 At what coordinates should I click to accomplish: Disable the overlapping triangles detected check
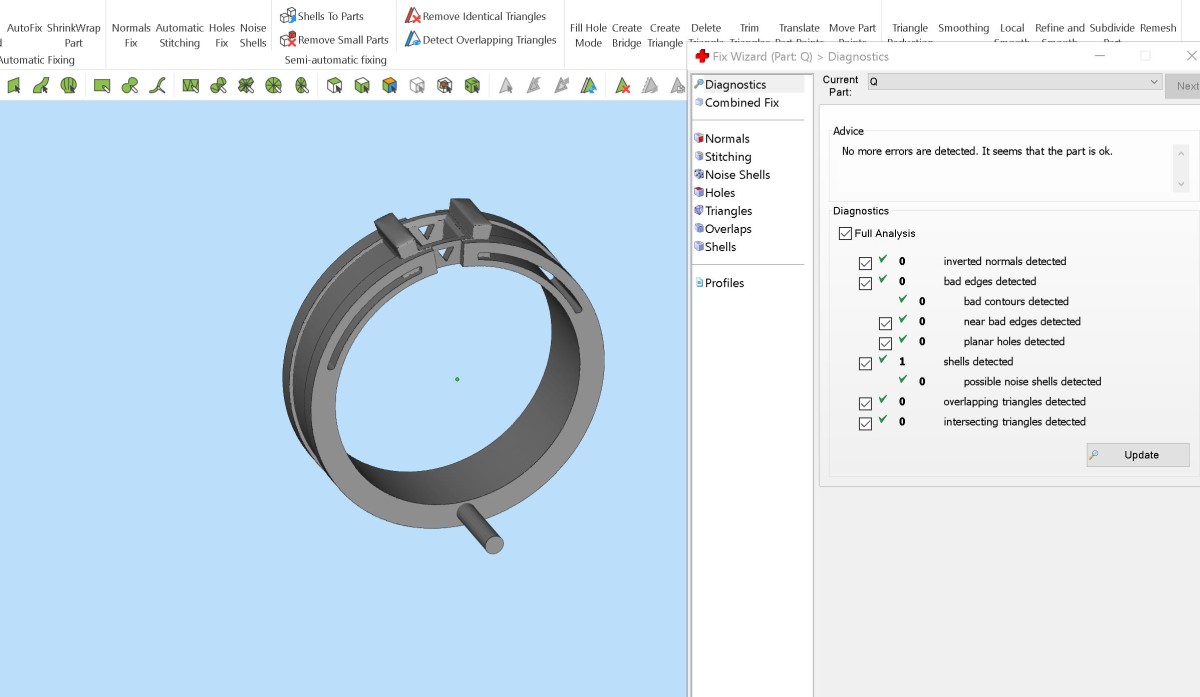click(865, 403)
